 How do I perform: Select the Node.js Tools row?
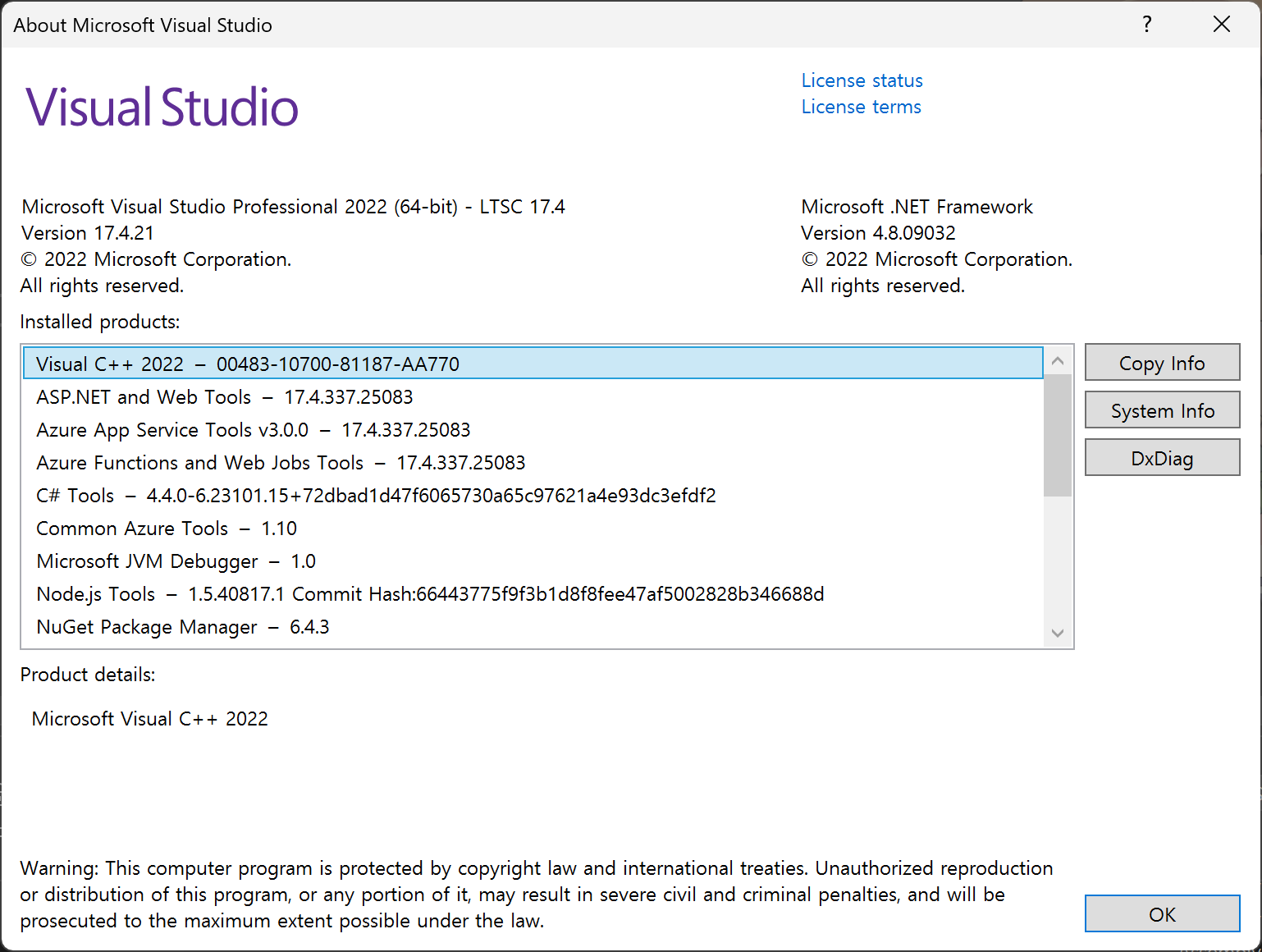coord(533,594)
